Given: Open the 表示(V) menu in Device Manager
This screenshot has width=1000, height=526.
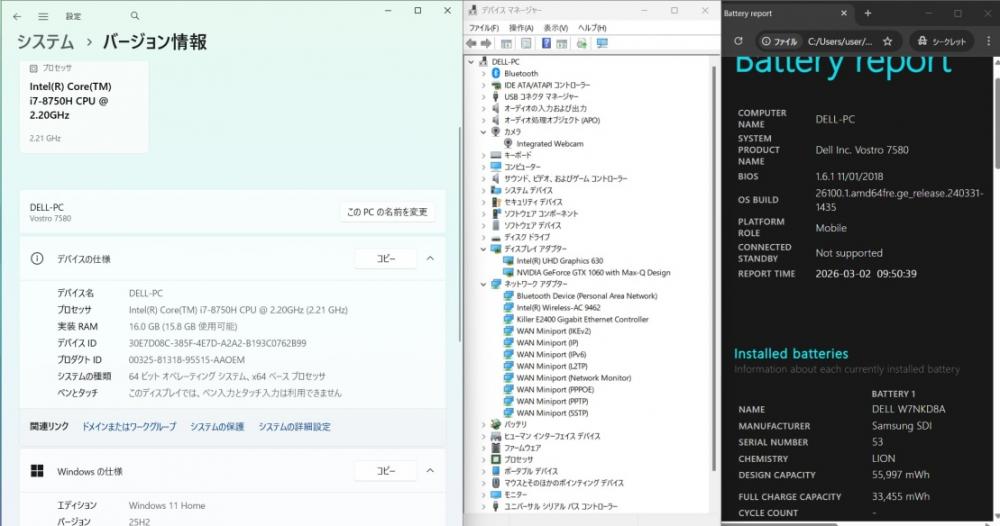Looking at the screenshot, I should click(x=555, y=28).
